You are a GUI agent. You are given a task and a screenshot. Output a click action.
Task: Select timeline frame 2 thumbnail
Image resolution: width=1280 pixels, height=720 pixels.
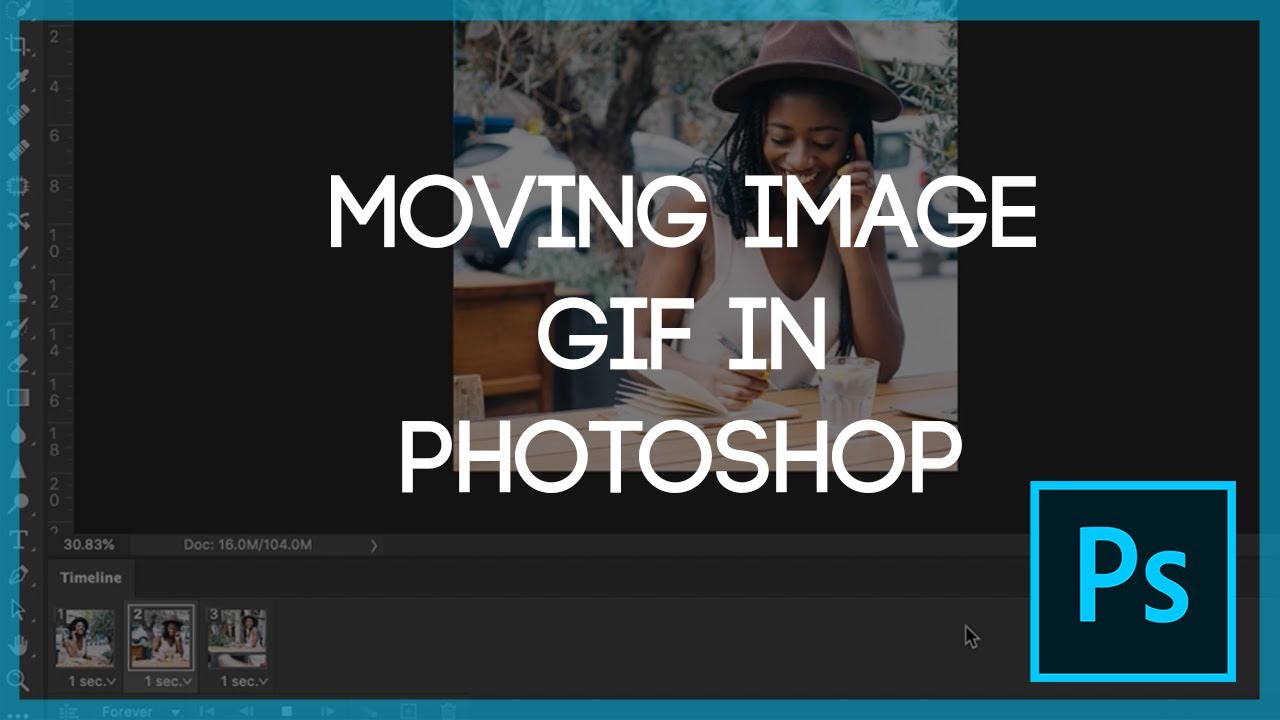click(162, 637)
